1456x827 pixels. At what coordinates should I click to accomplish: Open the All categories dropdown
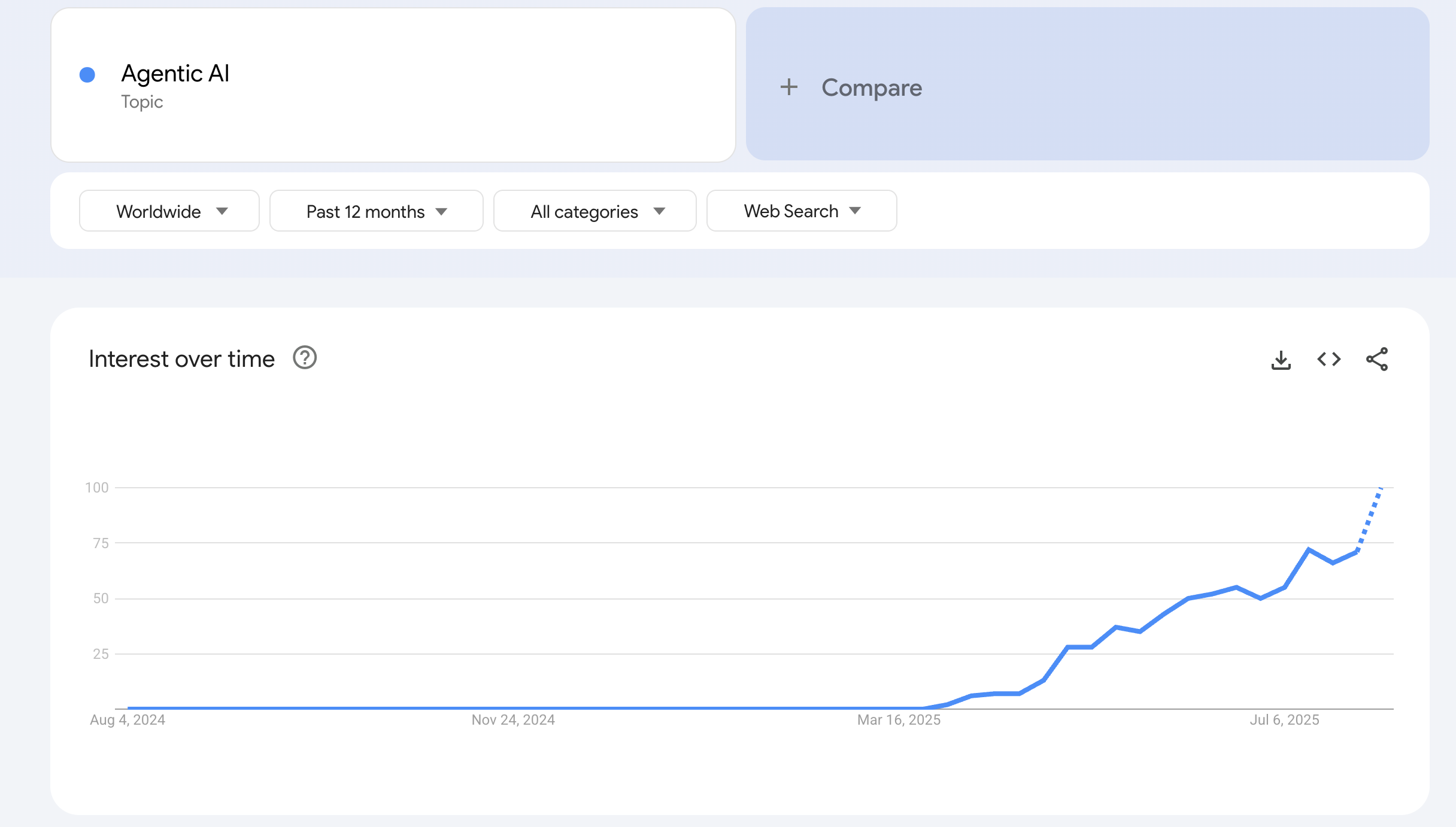[x=594, y=211]
